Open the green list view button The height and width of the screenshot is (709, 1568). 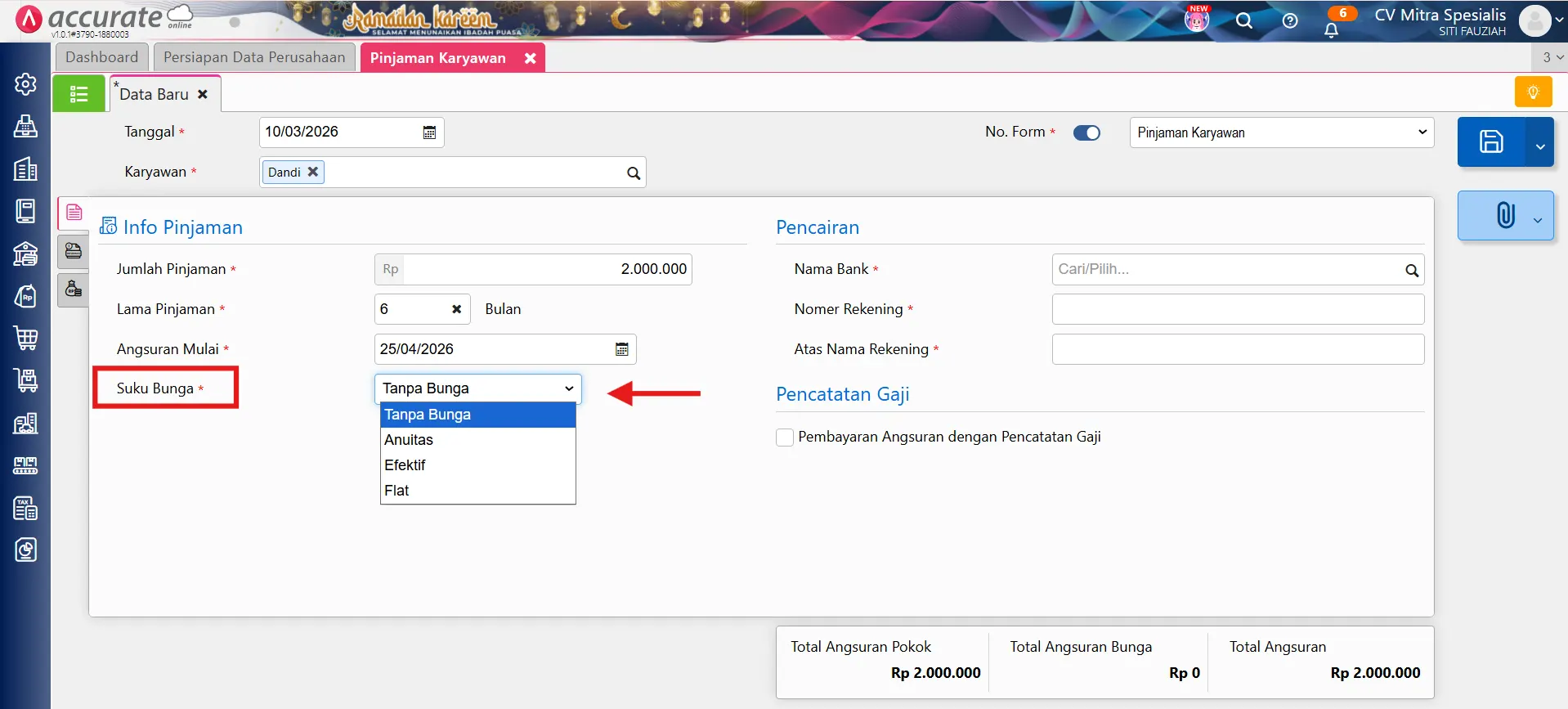[78, 94]
